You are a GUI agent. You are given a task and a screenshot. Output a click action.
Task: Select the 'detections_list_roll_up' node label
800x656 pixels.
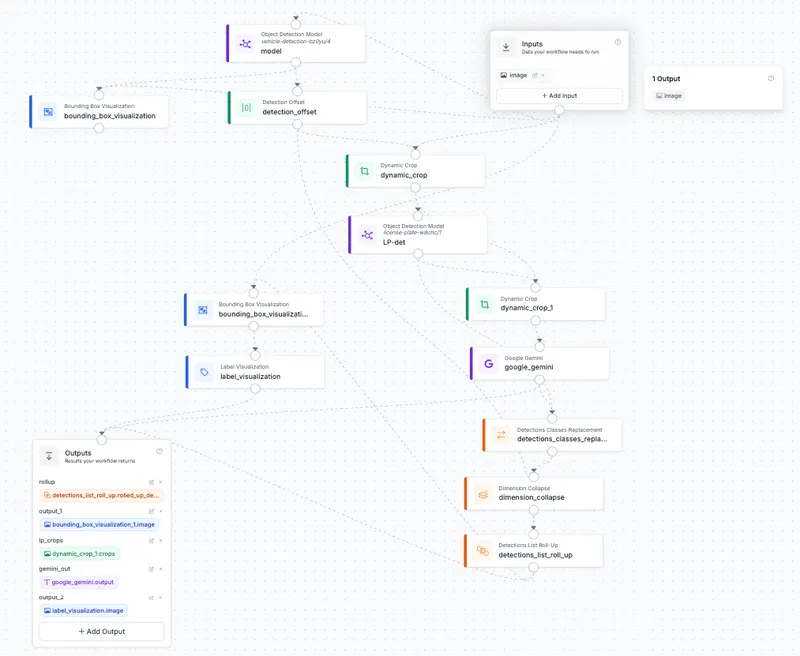pyautogui.click(x=535, y=555)
